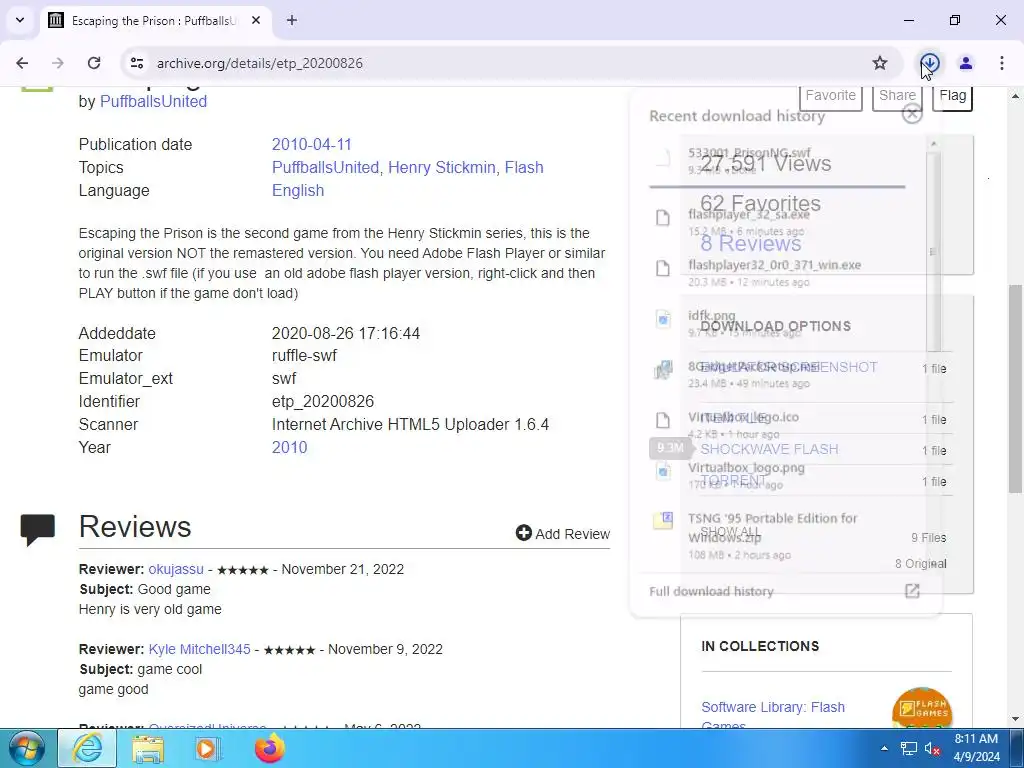This screenshot has width=1024, height=768.
Task: Close the recent download history popup
Action: (x=912, y=114)
